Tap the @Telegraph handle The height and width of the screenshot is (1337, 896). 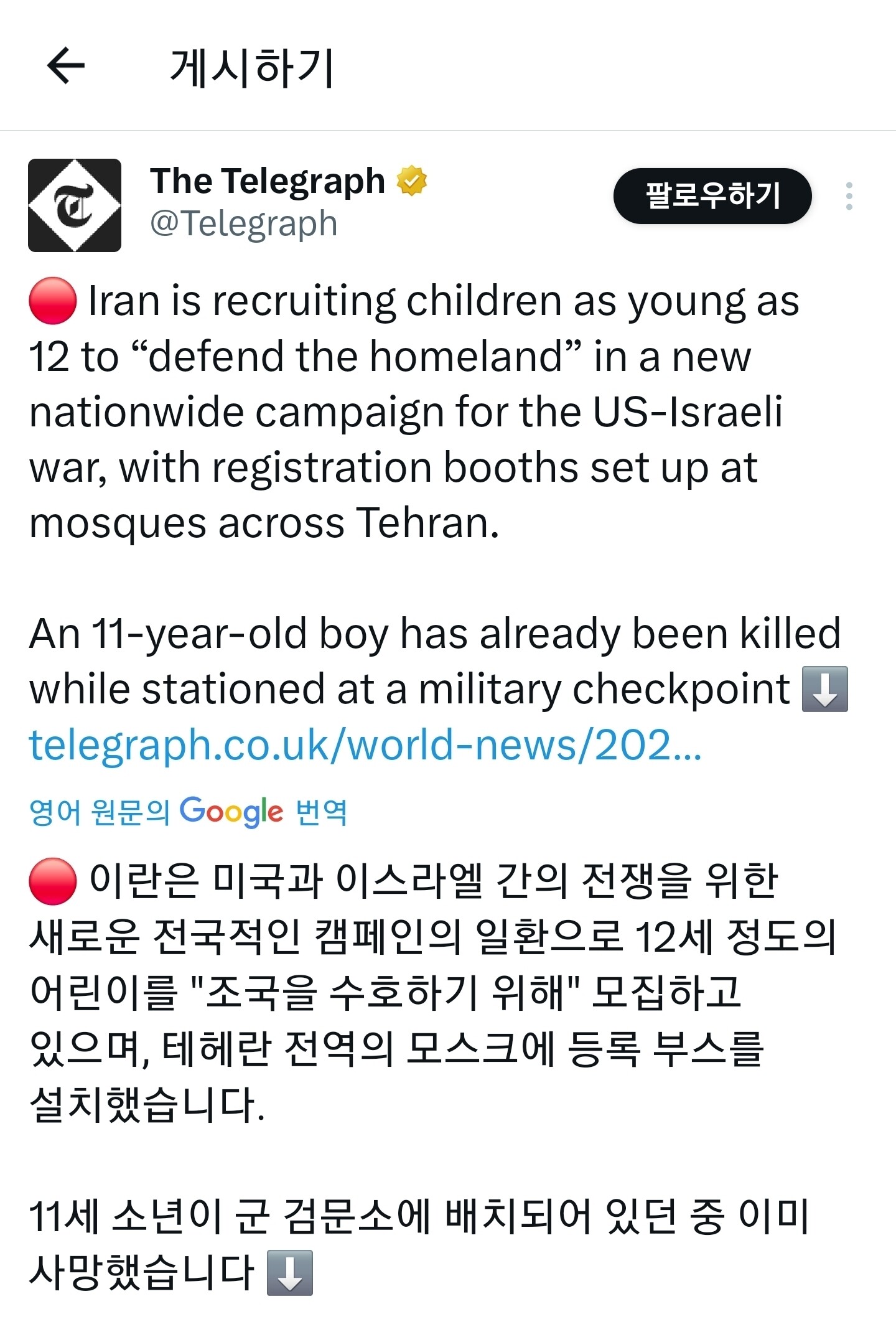click(244, 223)
